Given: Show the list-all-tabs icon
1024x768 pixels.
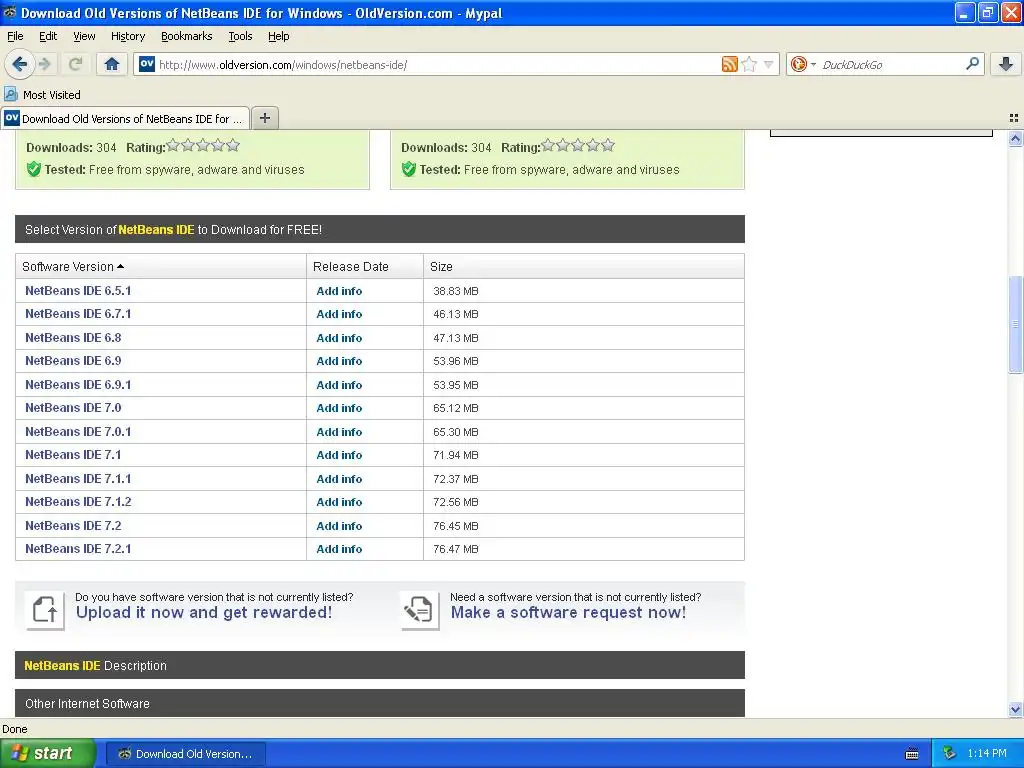Looking at the screenshot, I should point(1014,118).
